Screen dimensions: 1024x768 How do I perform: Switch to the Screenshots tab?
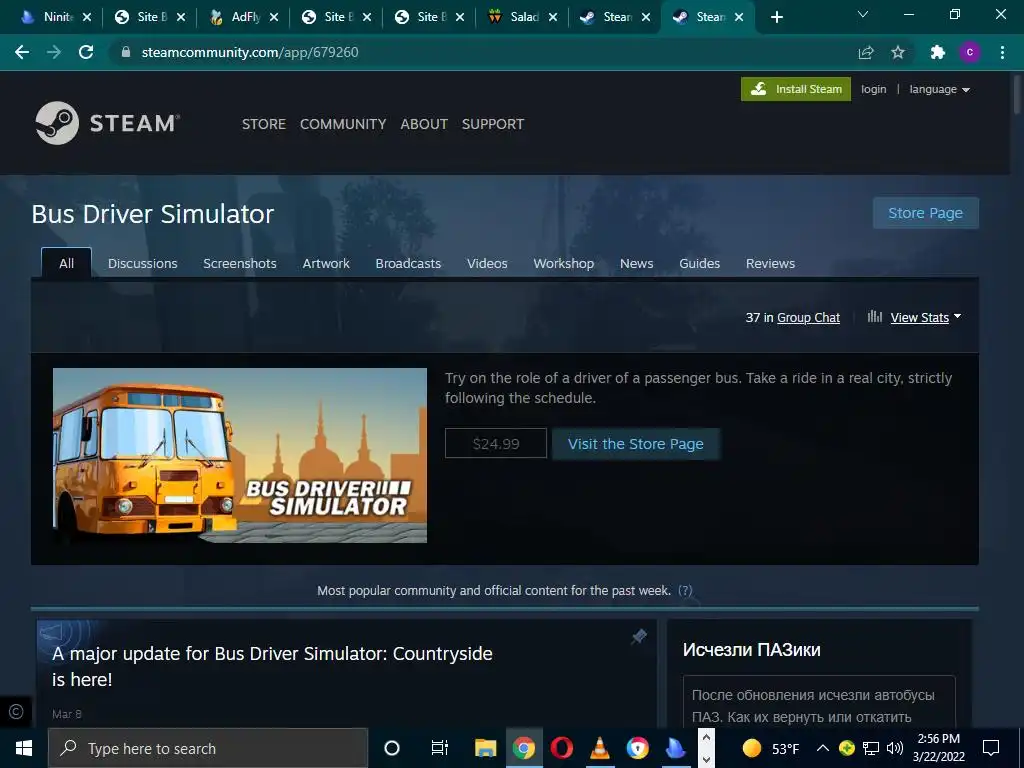[240, 263]
